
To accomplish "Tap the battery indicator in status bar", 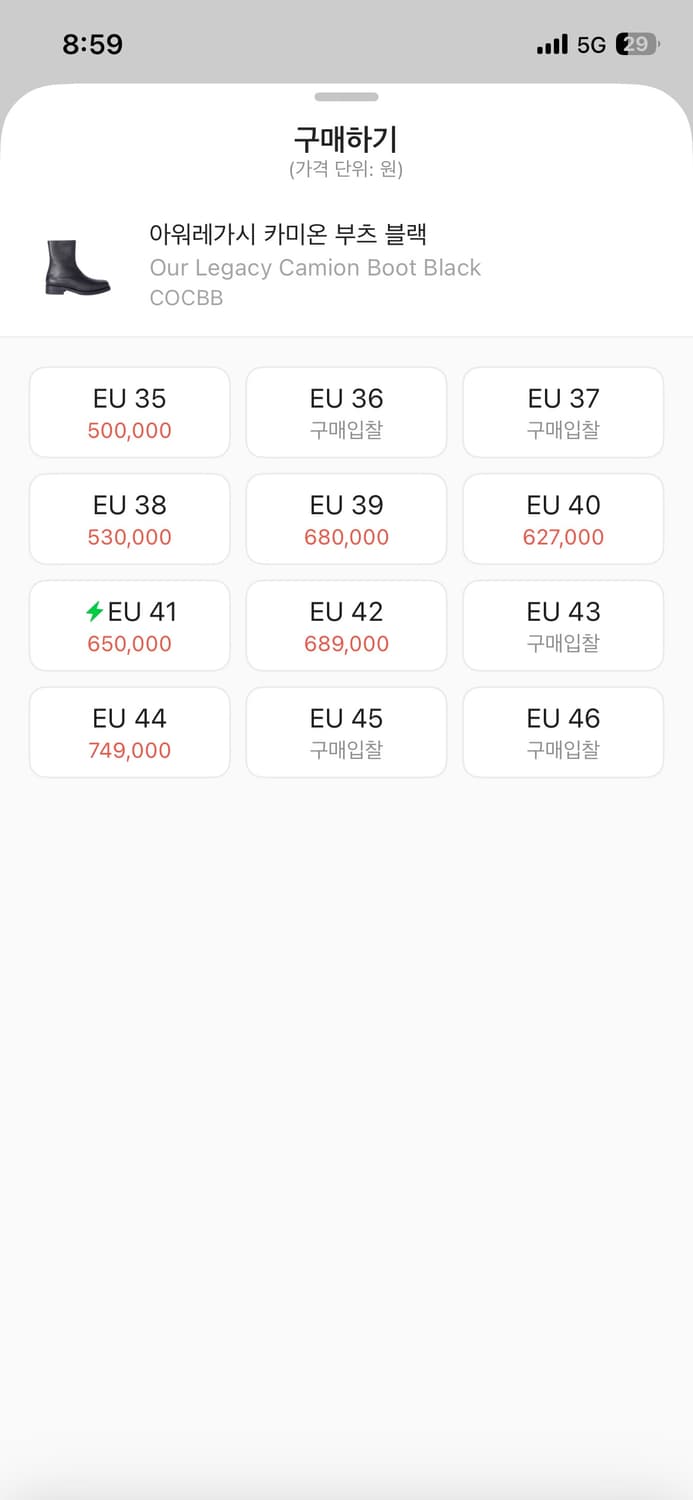I will (x=637, y=44).
